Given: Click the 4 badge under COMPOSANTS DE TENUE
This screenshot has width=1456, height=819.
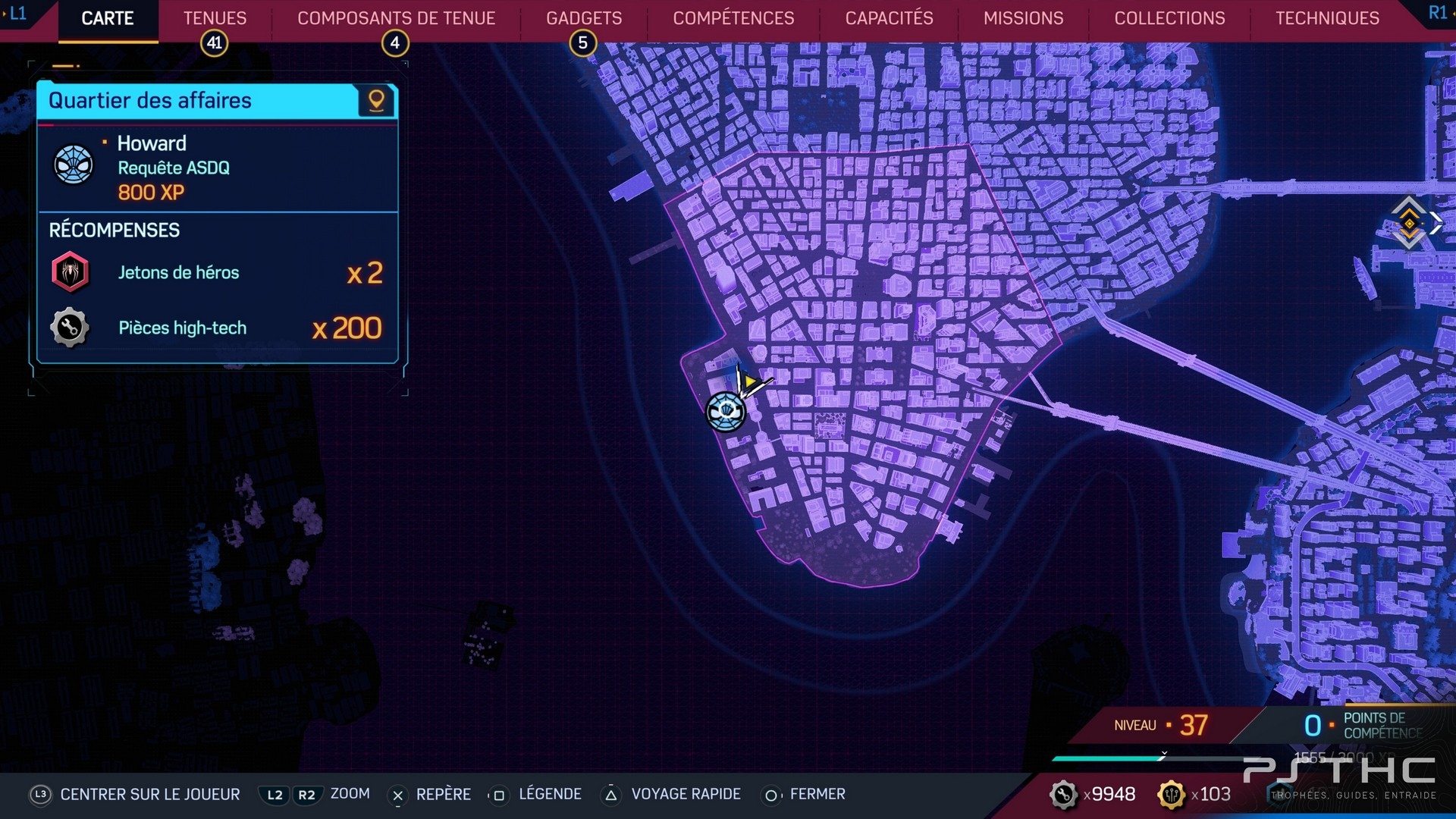Looking at the screenshot, I should [395, 43].
